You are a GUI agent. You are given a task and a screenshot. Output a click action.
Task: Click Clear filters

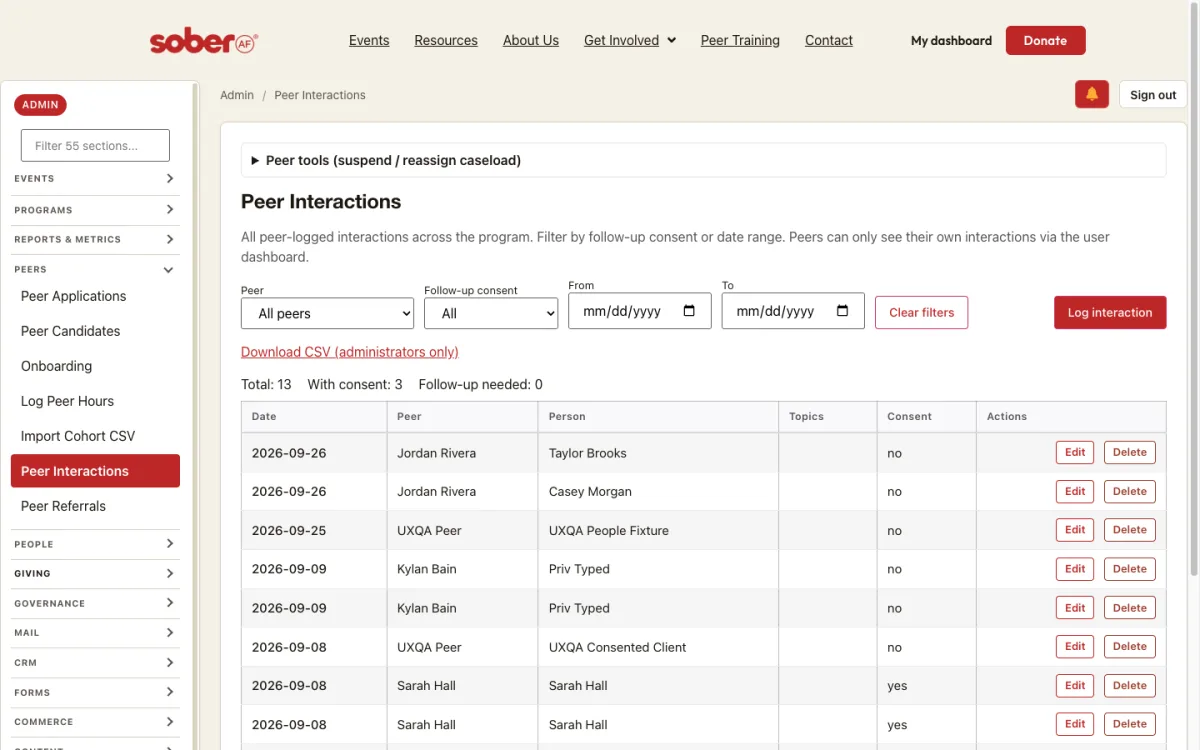[921, 312]
